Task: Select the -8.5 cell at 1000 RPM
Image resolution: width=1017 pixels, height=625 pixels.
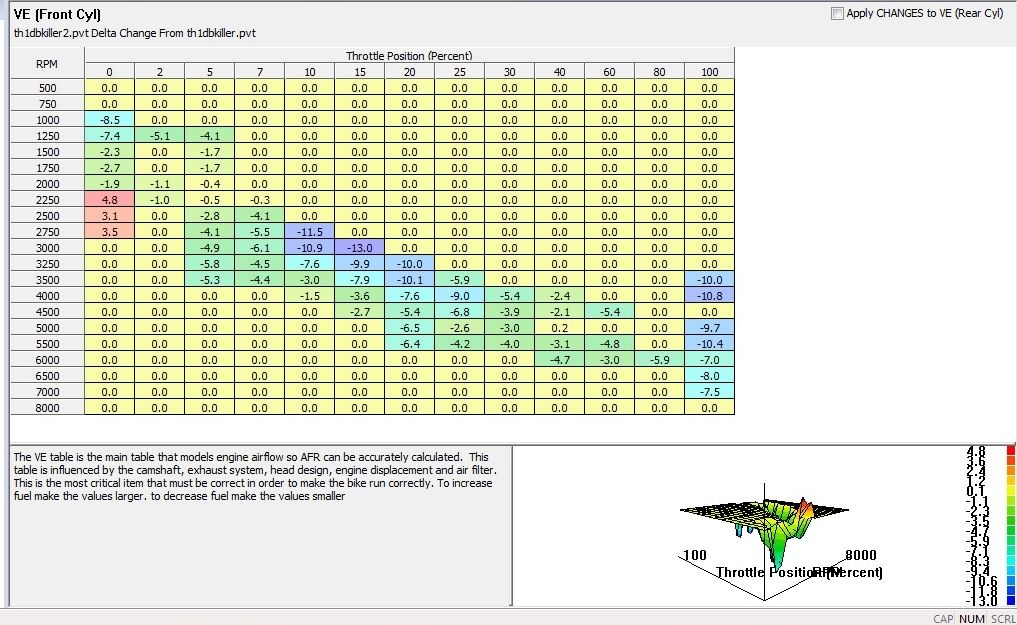Action: click(x=110, y=120)
